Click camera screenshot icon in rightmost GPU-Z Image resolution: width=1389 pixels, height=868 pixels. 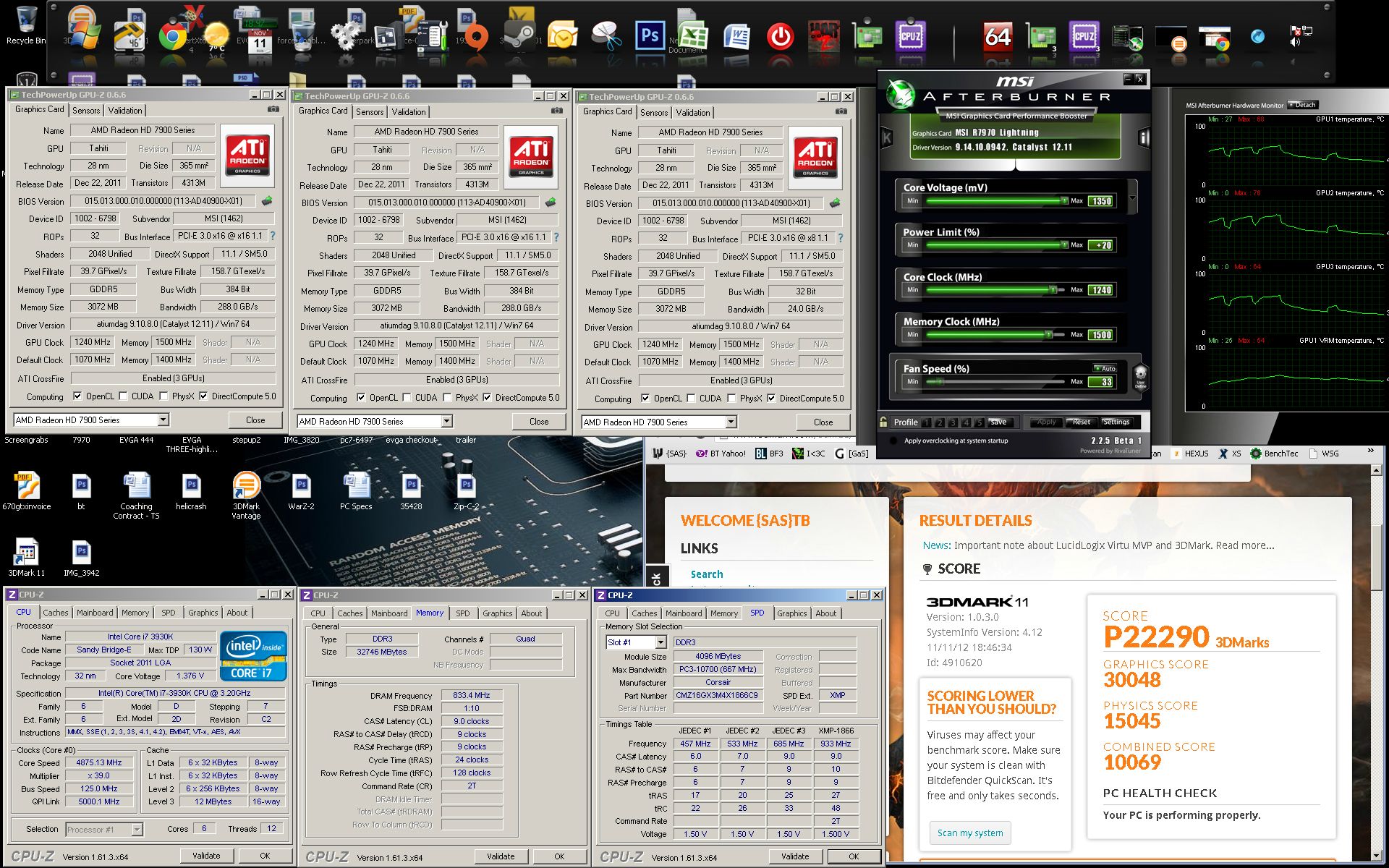(x=841, y=111)
